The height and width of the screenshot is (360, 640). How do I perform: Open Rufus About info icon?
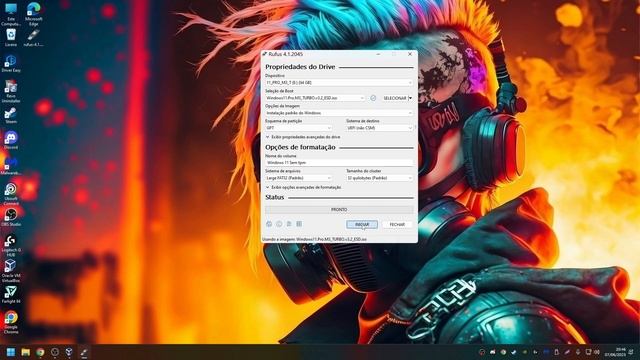[x=279, y=224]
